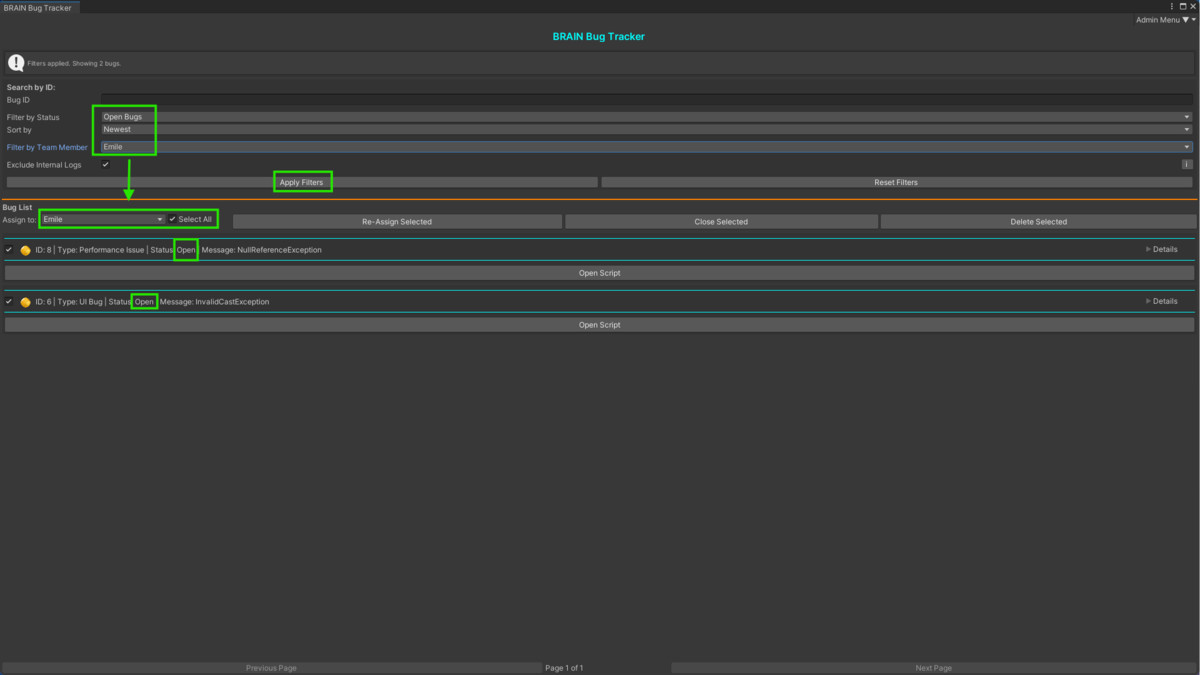1200x675 pixels.
Task: Click the orange status icon for bug ID 8
Action: 25,250
